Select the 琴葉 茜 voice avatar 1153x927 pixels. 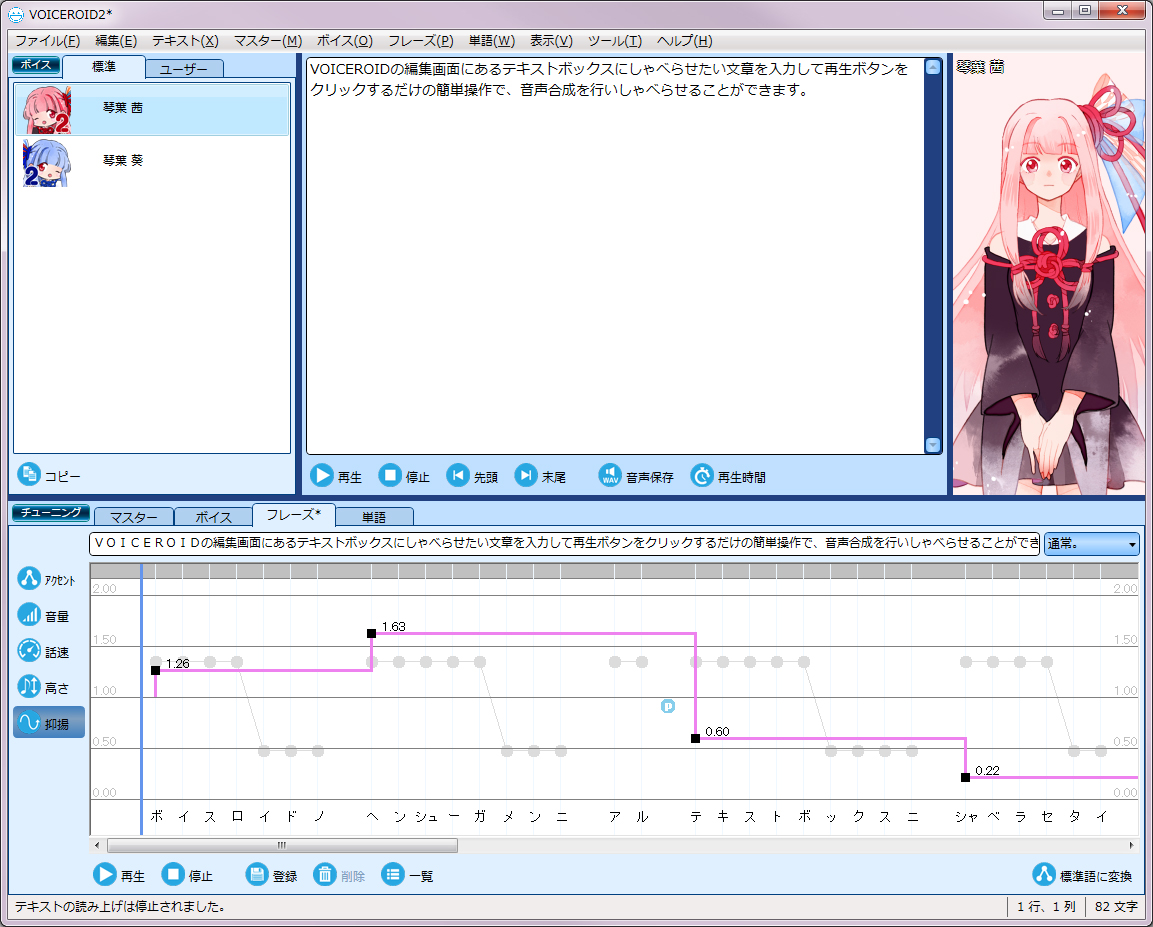pos(47,110)
